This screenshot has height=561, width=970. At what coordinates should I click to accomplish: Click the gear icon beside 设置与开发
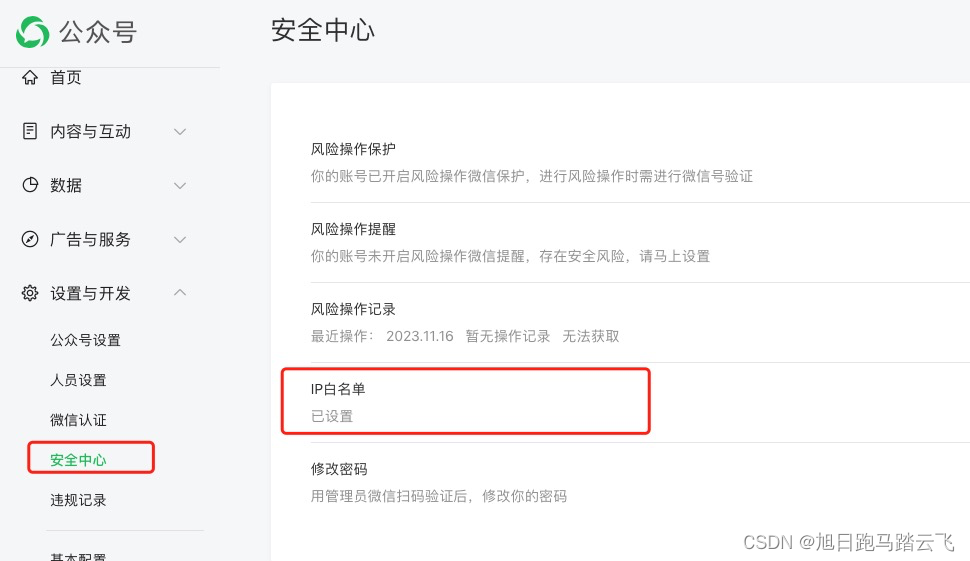point(30,293)
